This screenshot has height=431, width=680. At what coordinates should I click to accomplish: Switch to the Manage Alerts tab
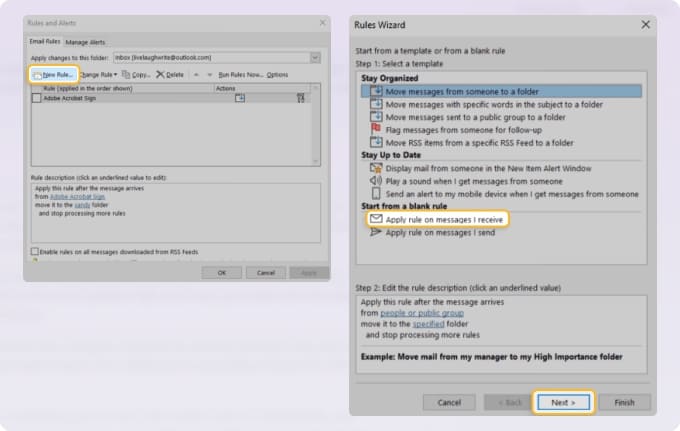point(85,42)
